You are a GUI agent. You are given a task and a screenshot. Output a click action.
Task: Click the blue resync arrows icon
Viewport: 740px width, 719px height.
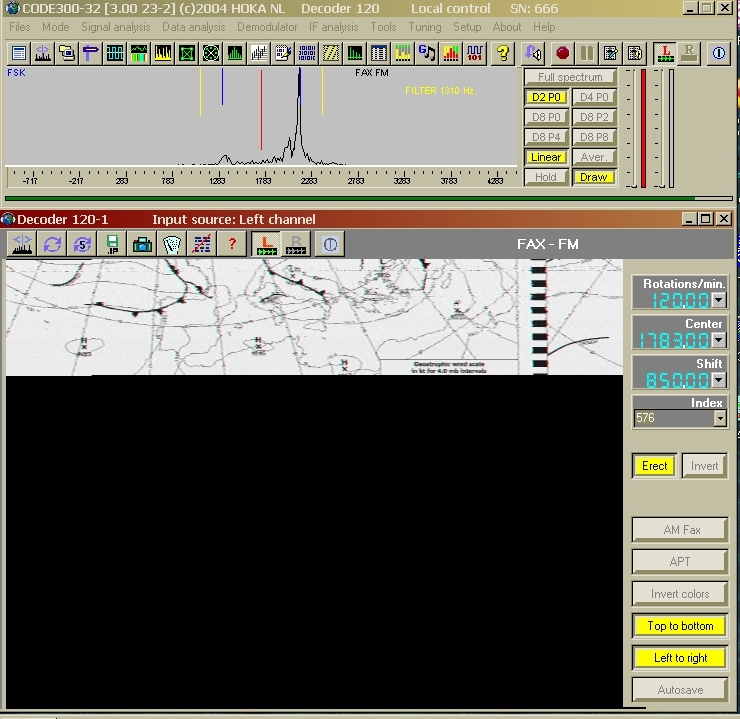point(52,244)
